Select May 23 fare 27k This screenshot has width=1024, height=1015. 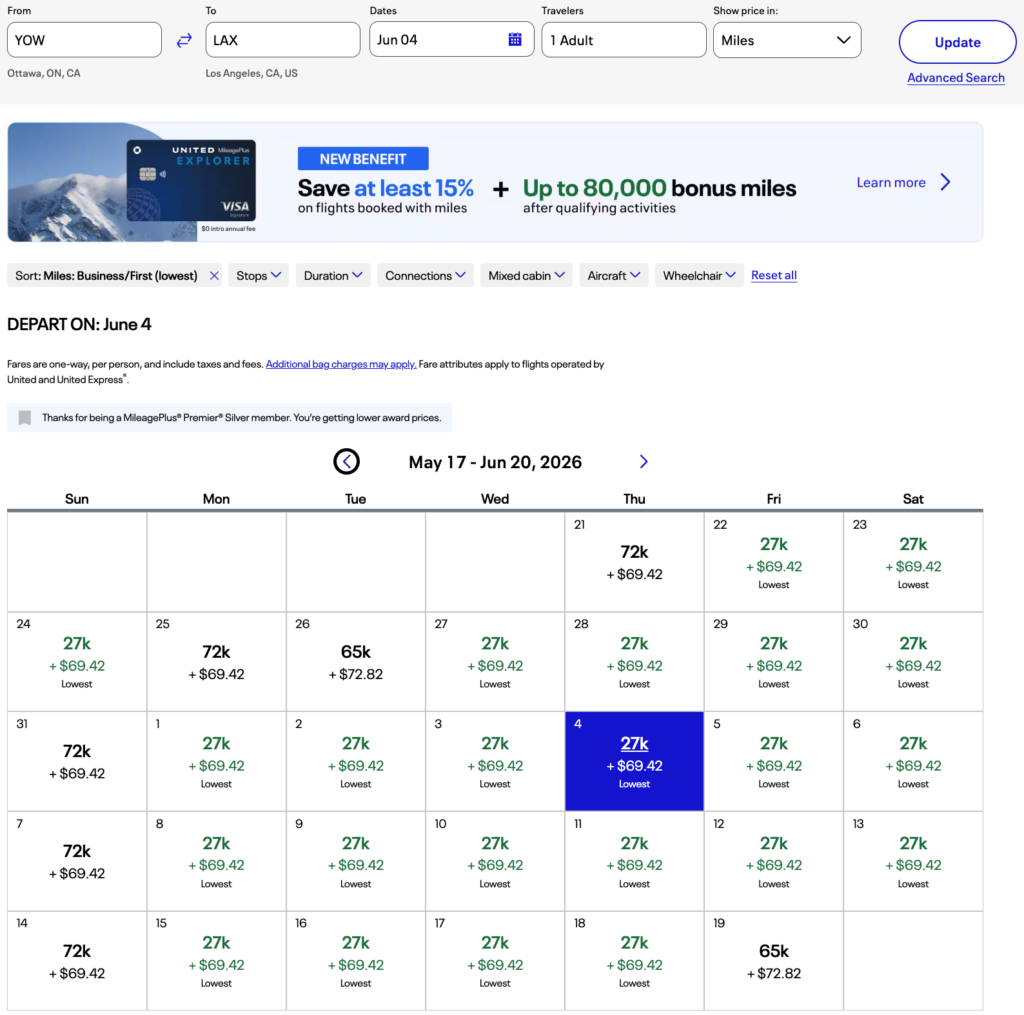[x=913, y=562]
